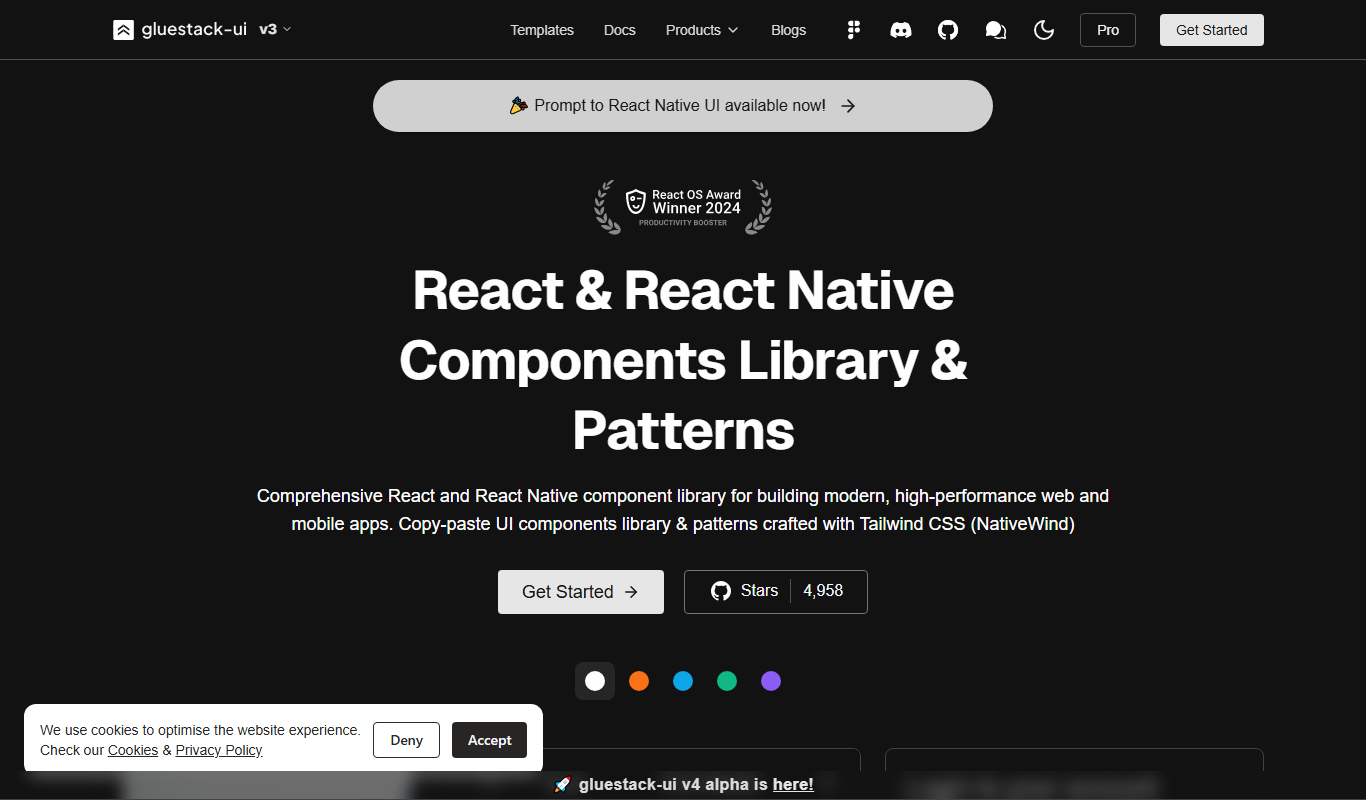
Task: Accept cookies in the consent popup
Action: point(490,740)
